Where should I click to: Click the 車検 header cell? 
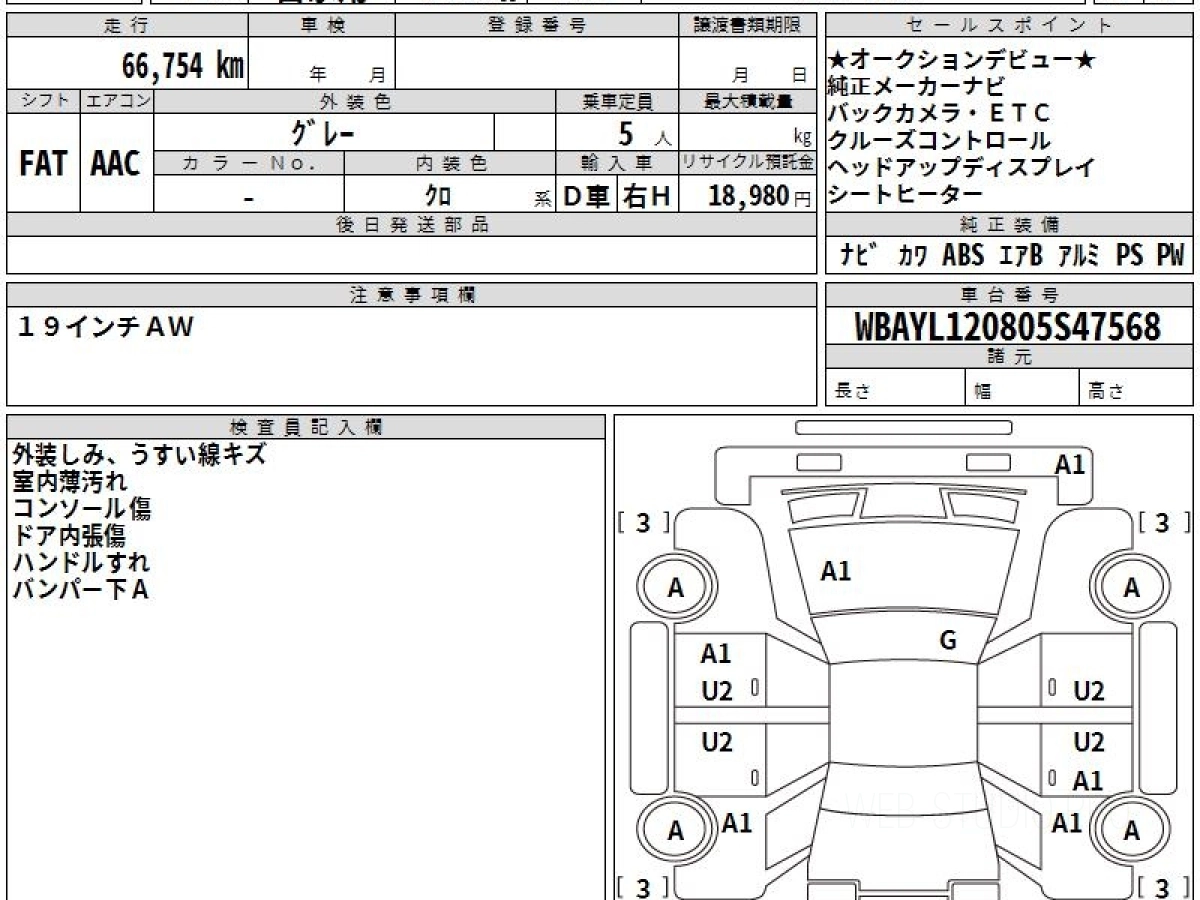click(322, 26)
